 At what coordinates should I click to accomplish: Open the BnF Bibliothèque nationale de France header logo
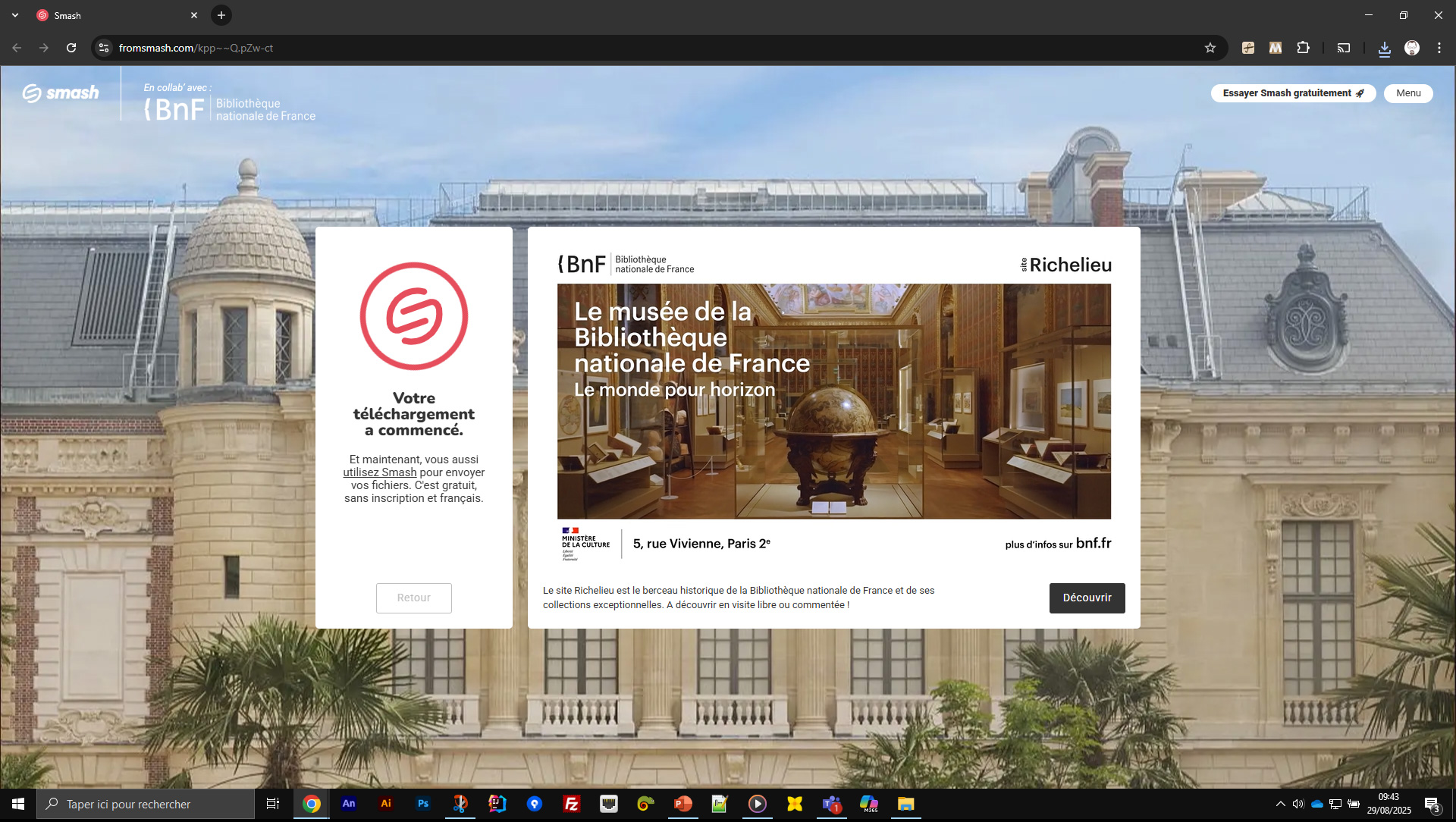click(230, 109)
